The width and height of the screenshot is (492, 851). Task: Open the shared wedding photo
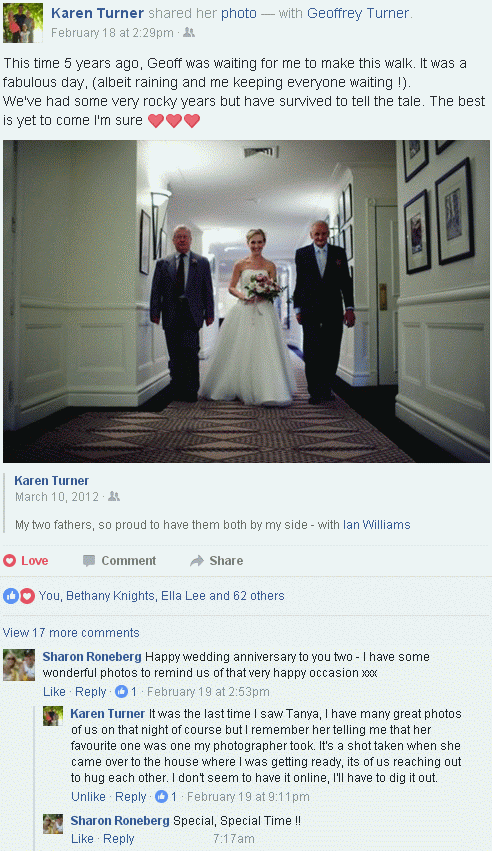point(246,301)
